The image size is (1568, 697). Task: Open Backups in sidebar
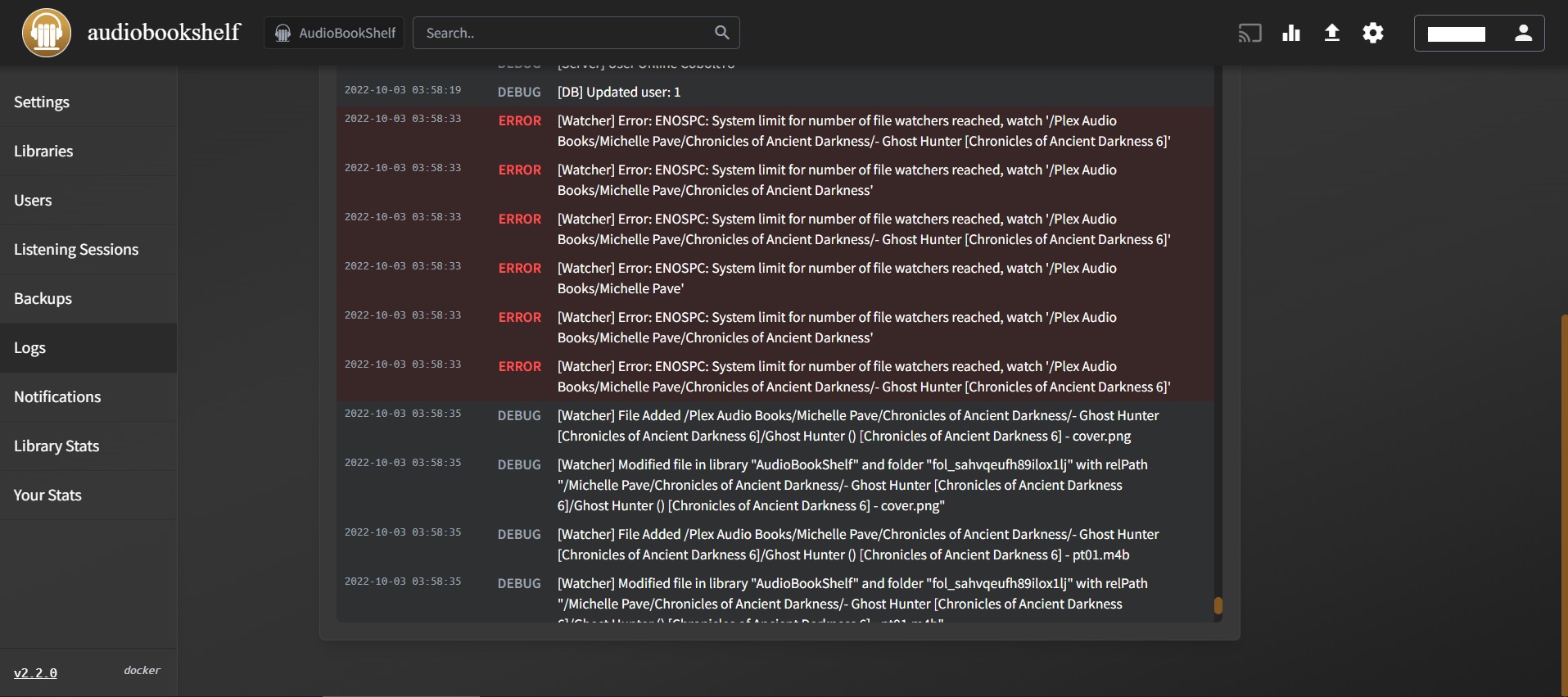[88, 299]
